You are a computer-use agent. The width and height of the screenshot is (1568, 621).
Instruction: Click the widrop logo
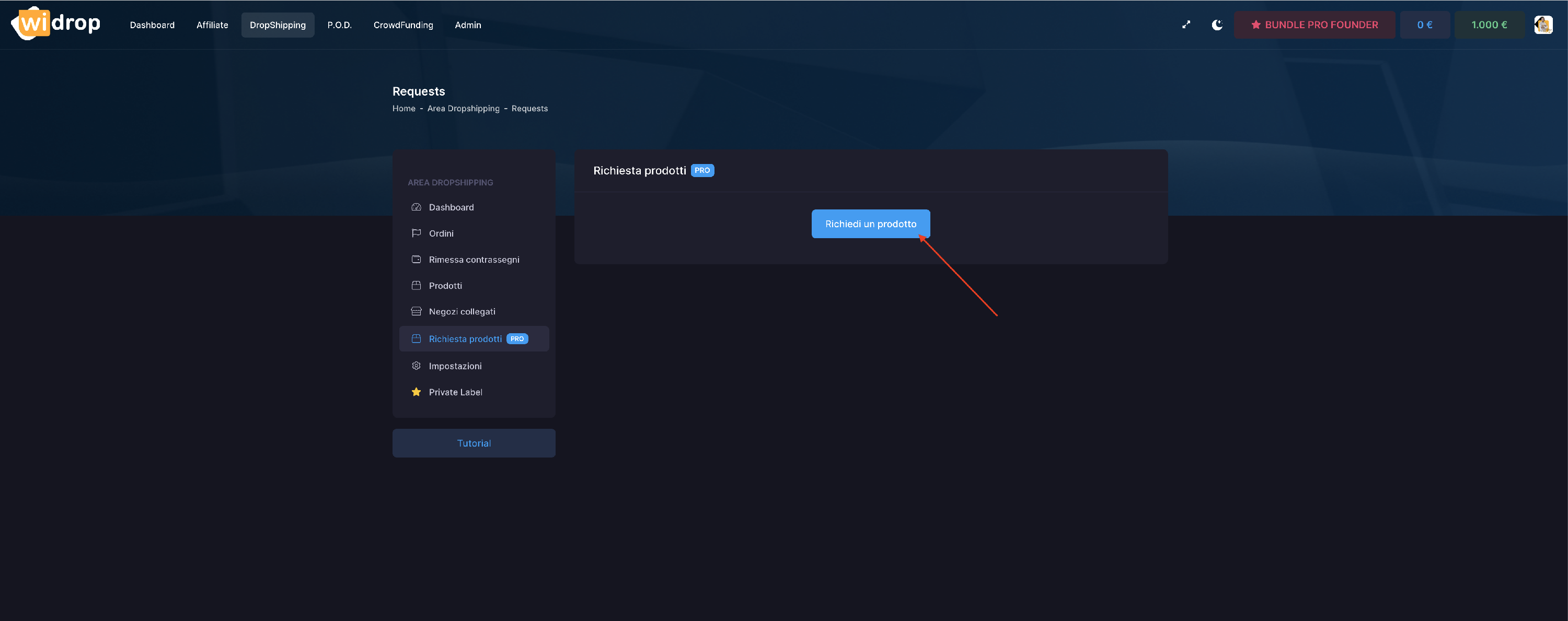point(56,24)
